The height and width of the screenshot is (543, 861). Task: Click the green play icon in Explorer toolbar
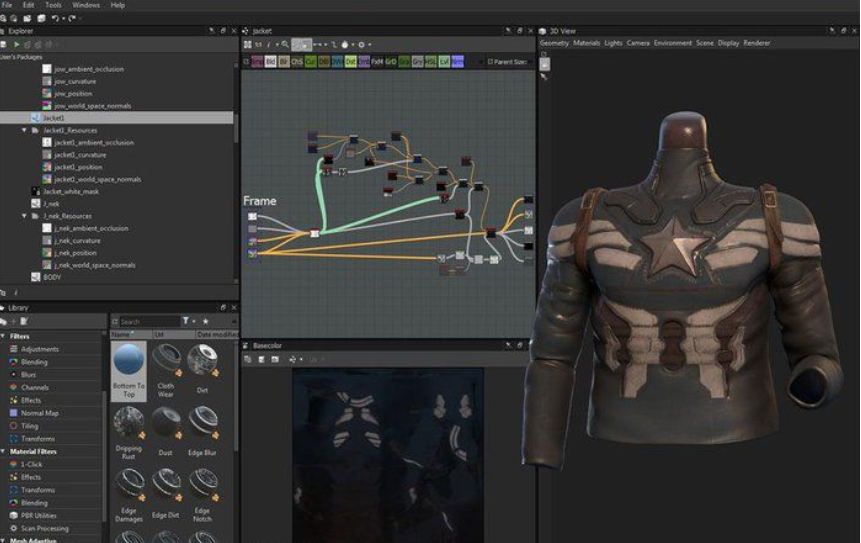(16, 44)
